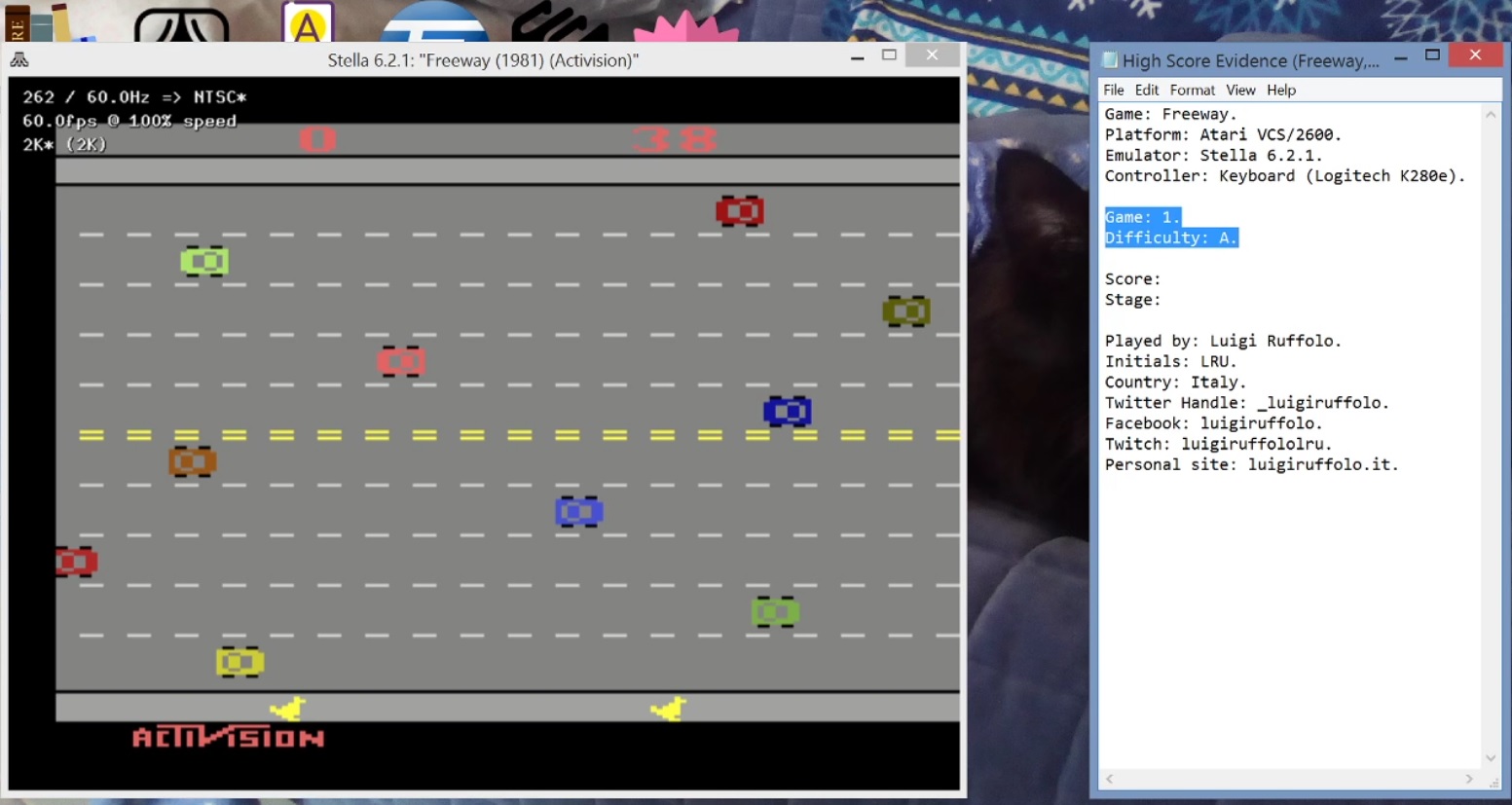Click the Notepad horizontal scroll left arrow

pos(1109,778)
